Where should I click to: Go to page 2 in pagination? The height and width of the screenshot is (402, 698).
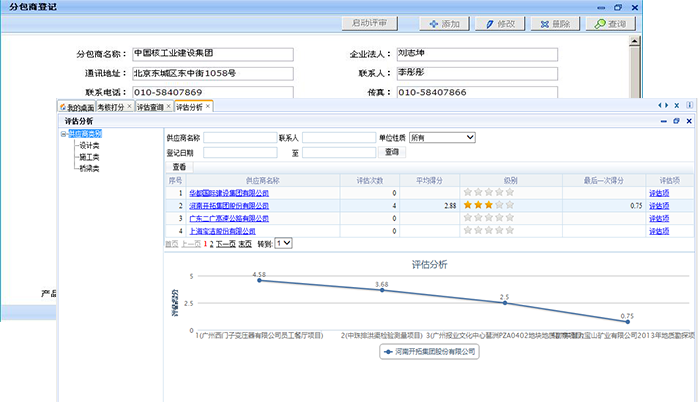tap(212, 244)
